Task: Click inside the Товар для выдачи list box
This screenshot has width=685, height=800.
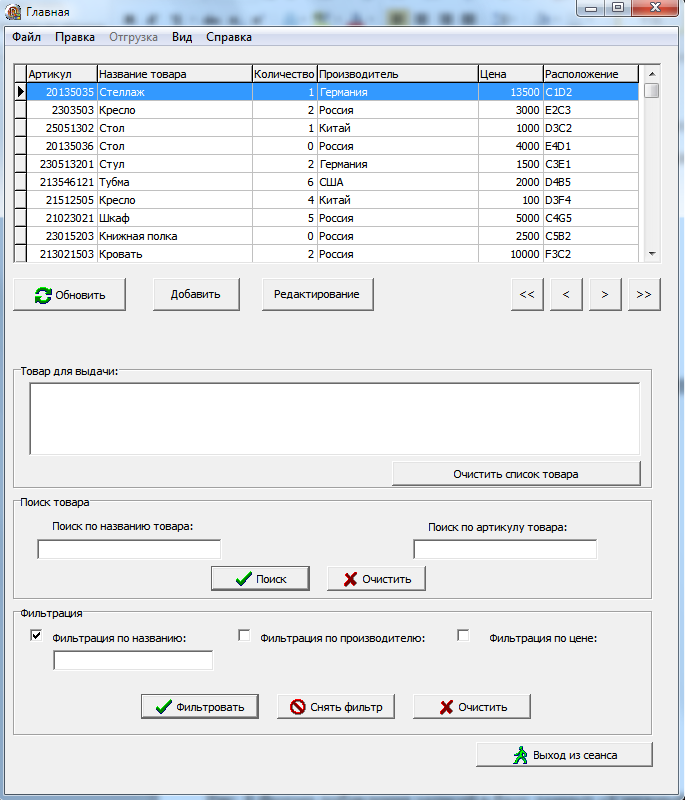Action: [335, 418]
